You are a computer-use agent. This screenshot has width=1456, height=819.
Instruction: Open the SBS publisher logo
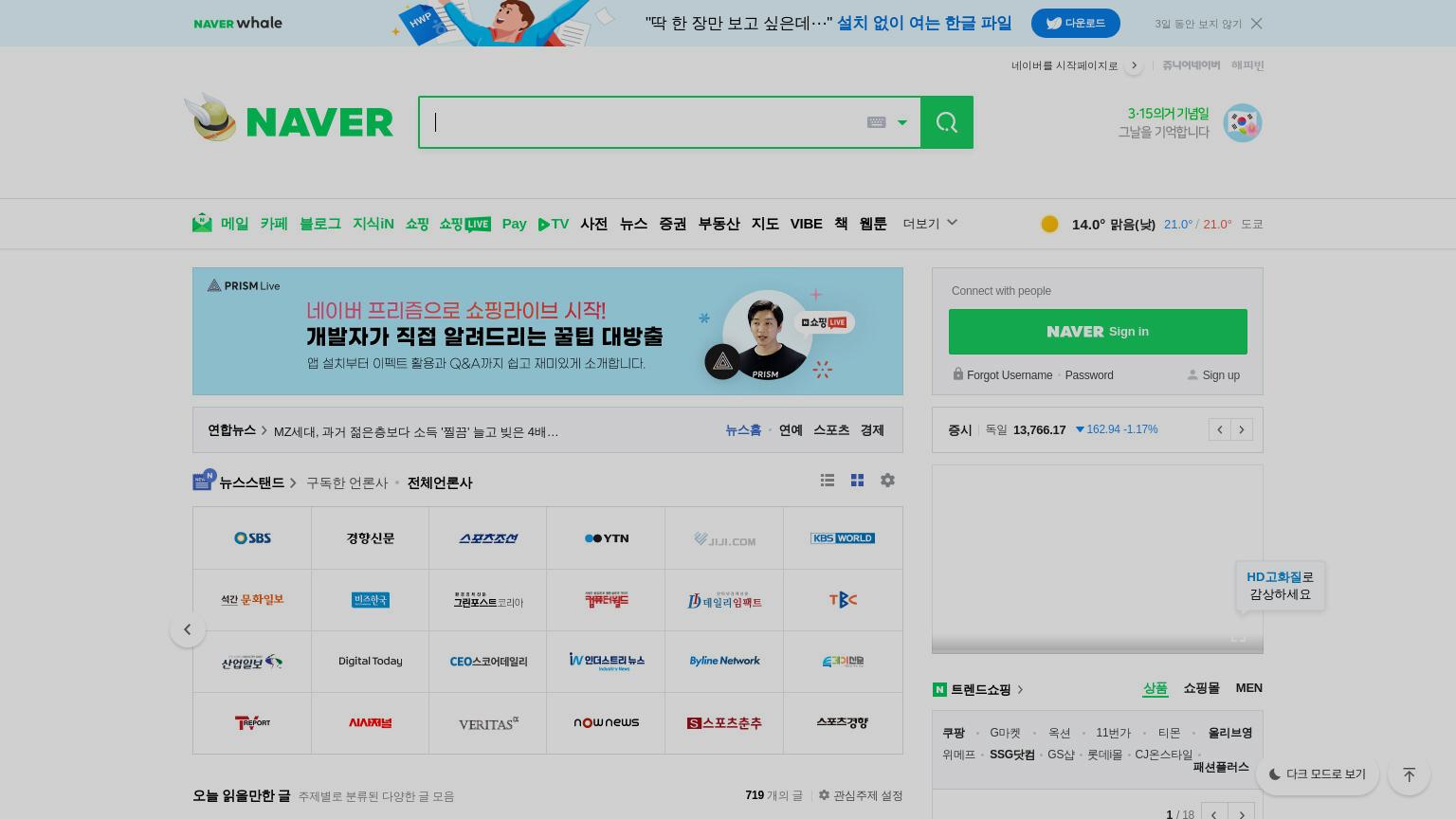coord(252,538)
